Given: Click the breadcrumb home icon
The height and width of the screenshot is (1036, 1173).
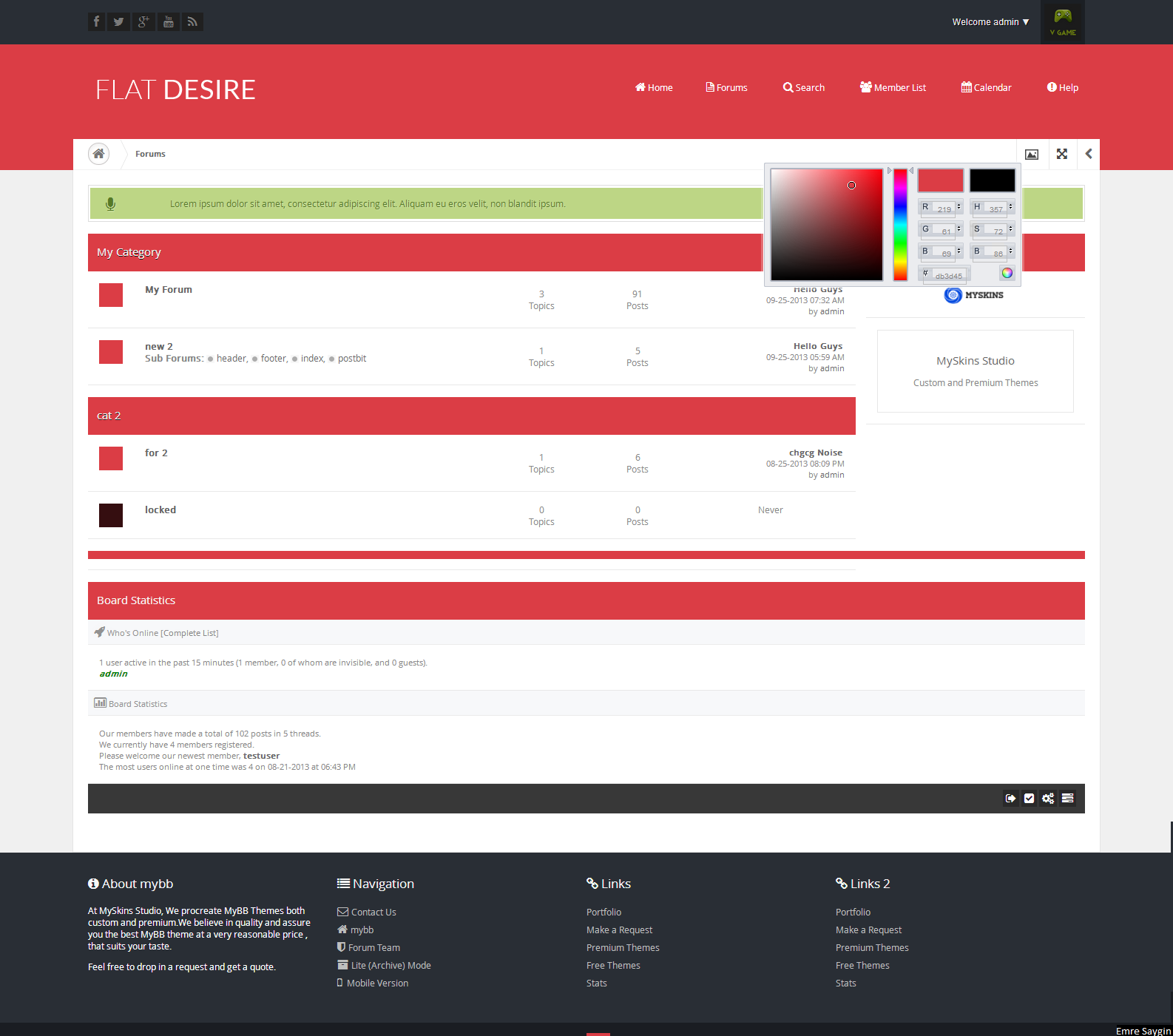Looking at the screenshot, I should click(98, 154).
